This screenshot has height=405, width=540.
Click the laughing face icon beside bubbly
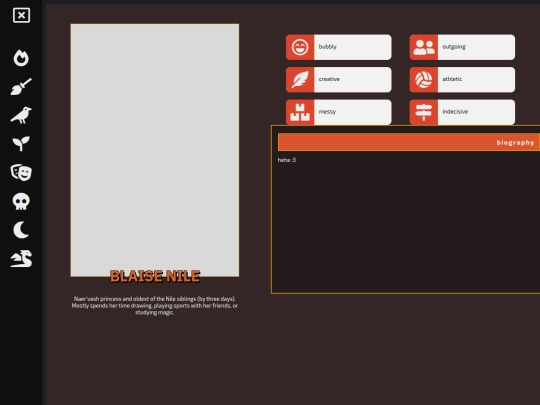point(300,47)
